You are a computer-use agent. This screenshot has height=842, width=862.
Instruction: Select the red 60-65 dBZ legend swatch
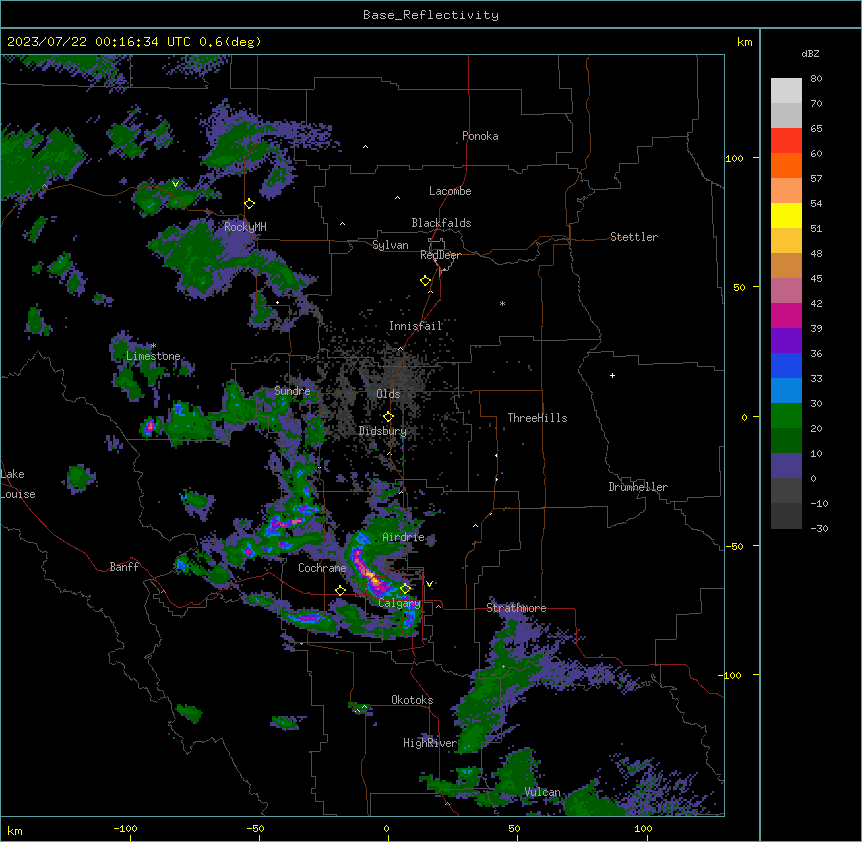click(786, 141)
